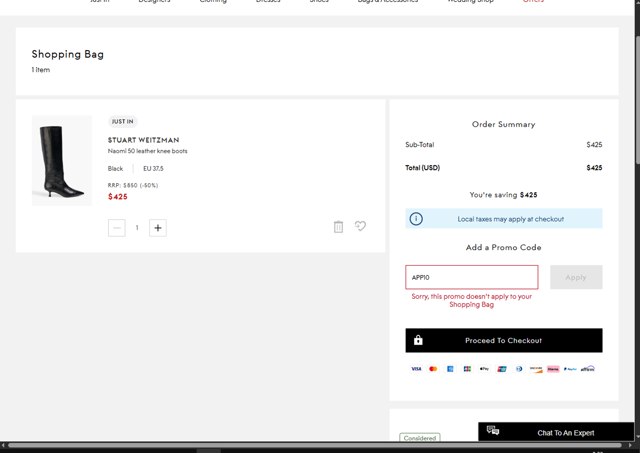Click the Mastercard payment icon
This screenshot has width=640, height=453.
click(433, 369)
